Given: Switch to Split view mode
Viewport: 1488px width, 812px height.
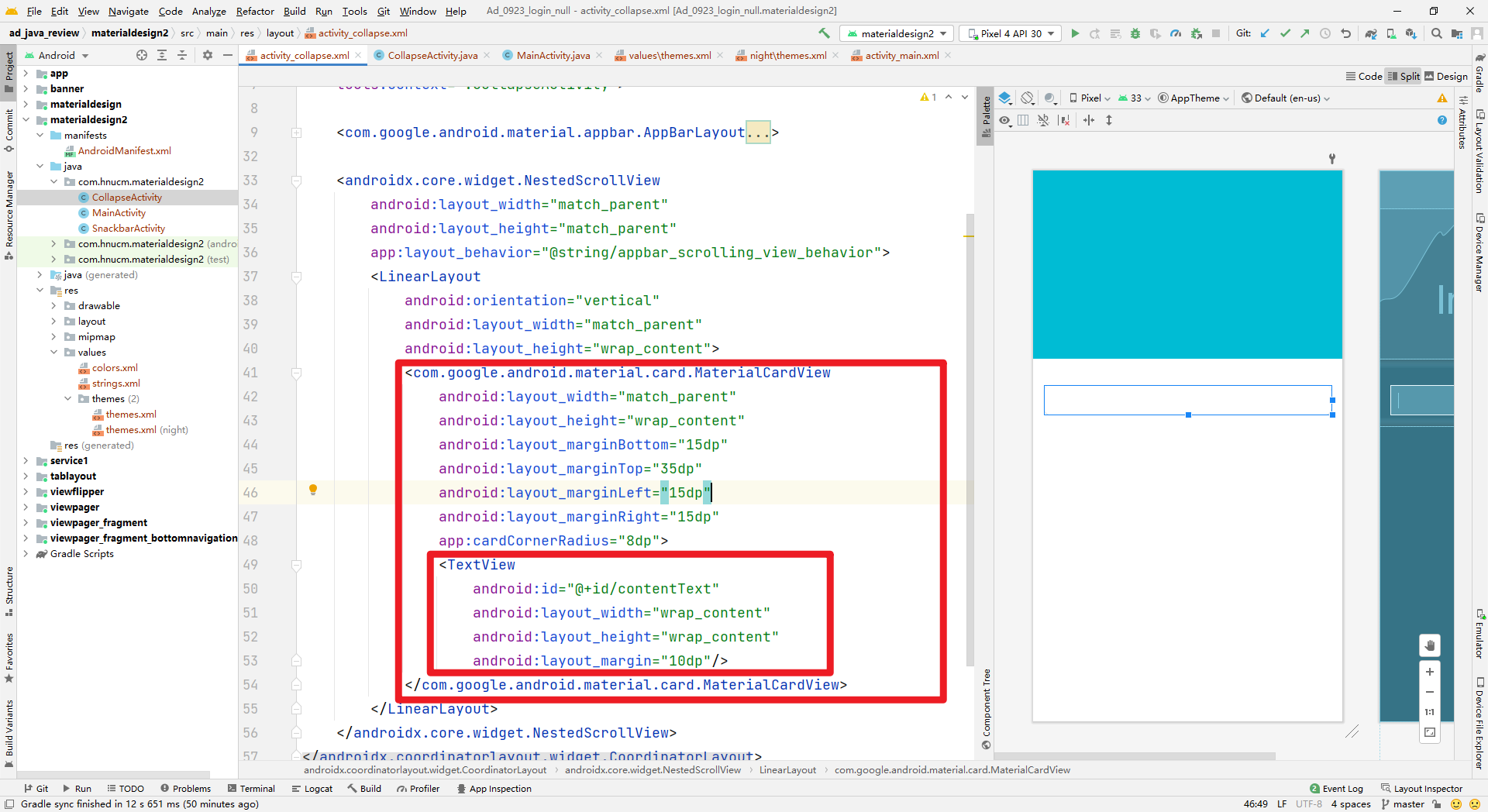Looking at the screenshot, I should point(1404,76).
